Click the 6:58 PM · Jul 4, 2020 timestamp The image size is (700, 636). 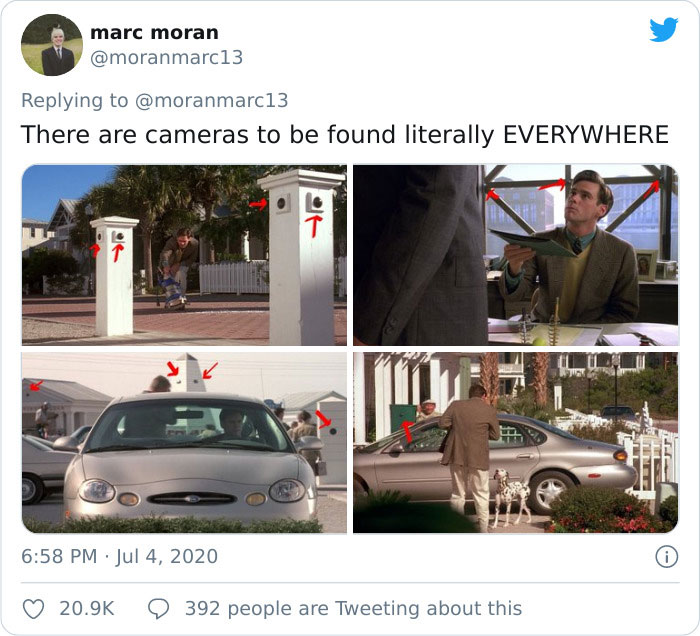120,557
